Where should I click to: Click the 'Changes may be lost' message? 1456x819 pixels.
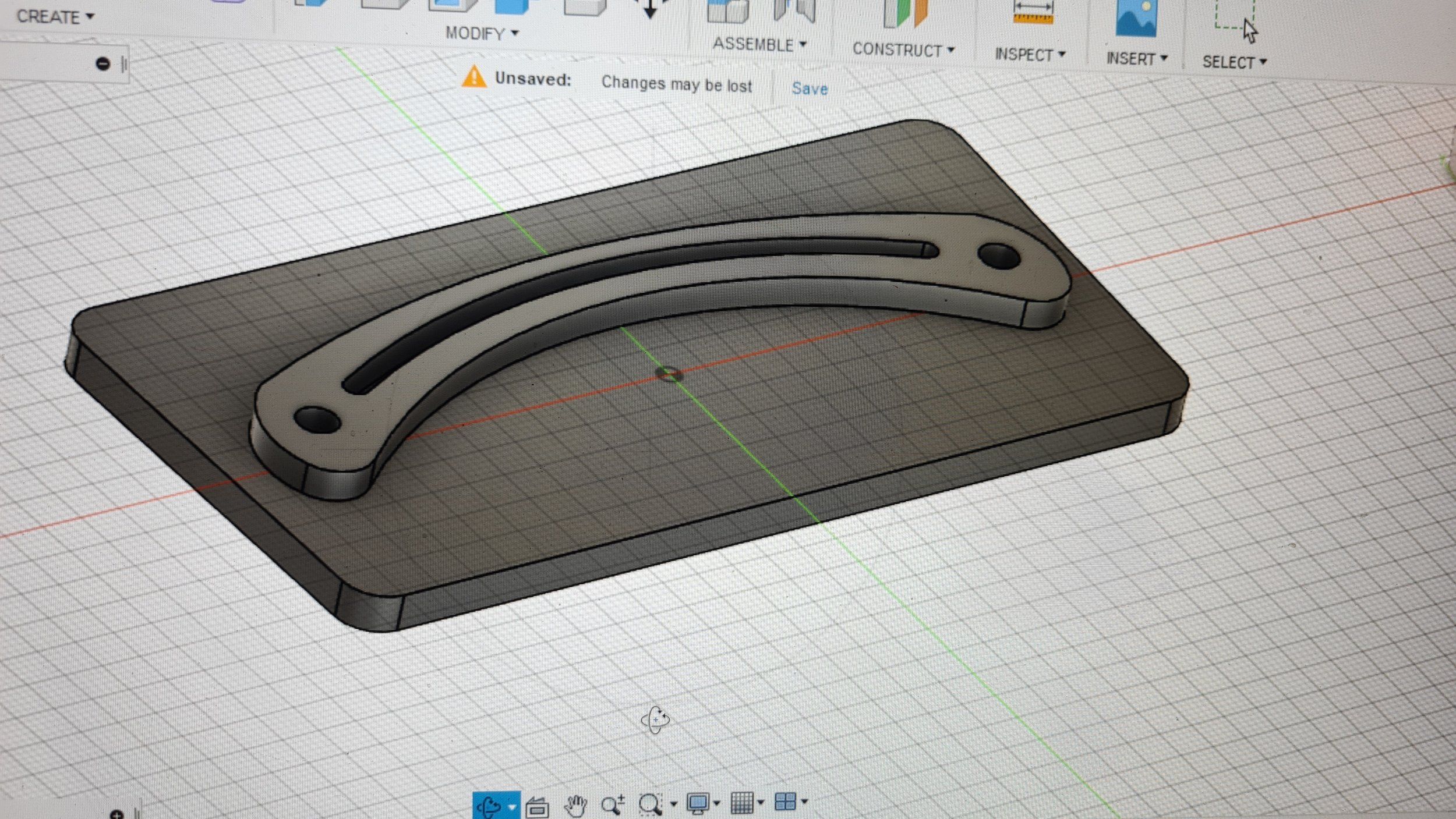[x=677, y=84]
